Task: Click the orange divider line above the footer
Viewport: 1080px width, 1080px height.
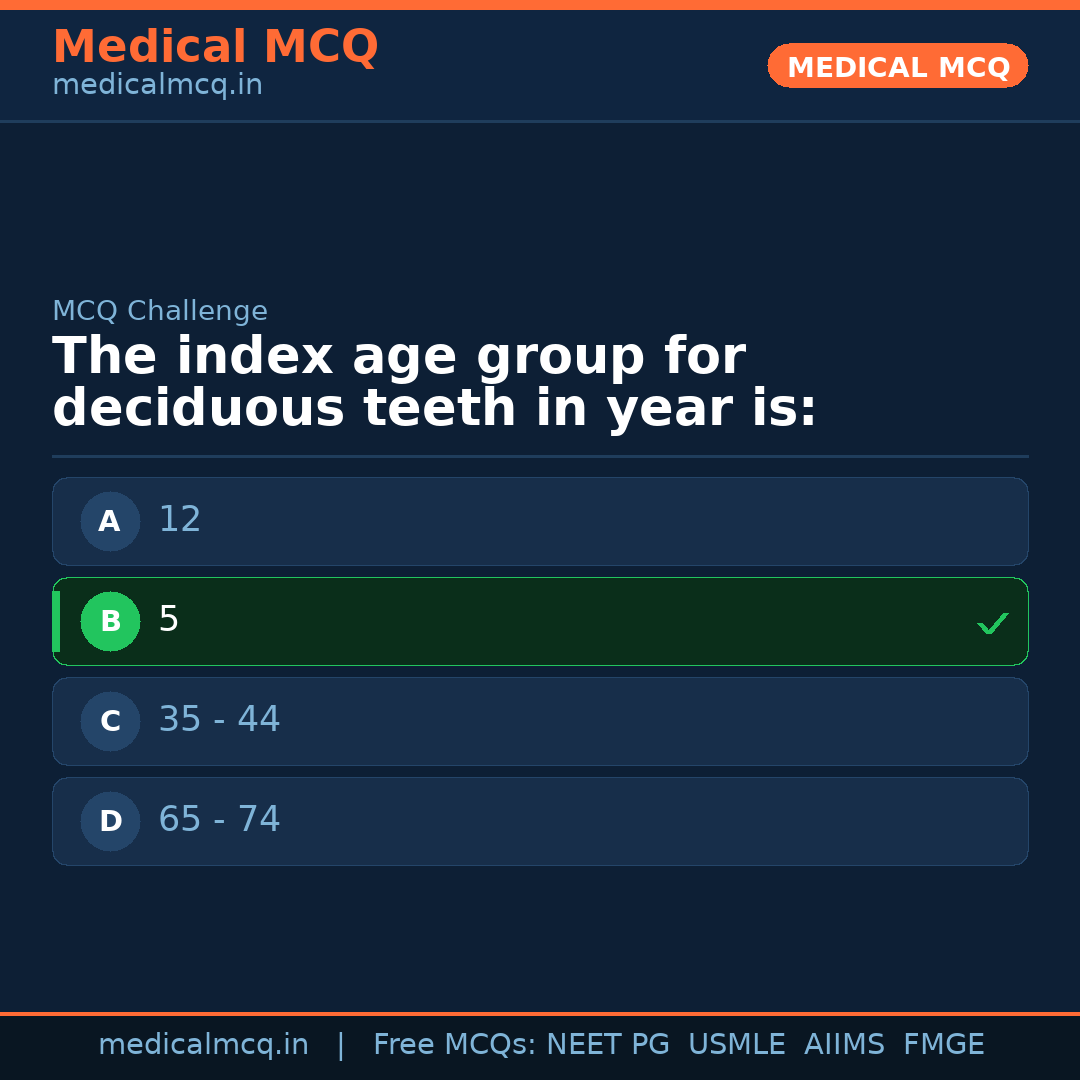Action: coord(540,1012)
